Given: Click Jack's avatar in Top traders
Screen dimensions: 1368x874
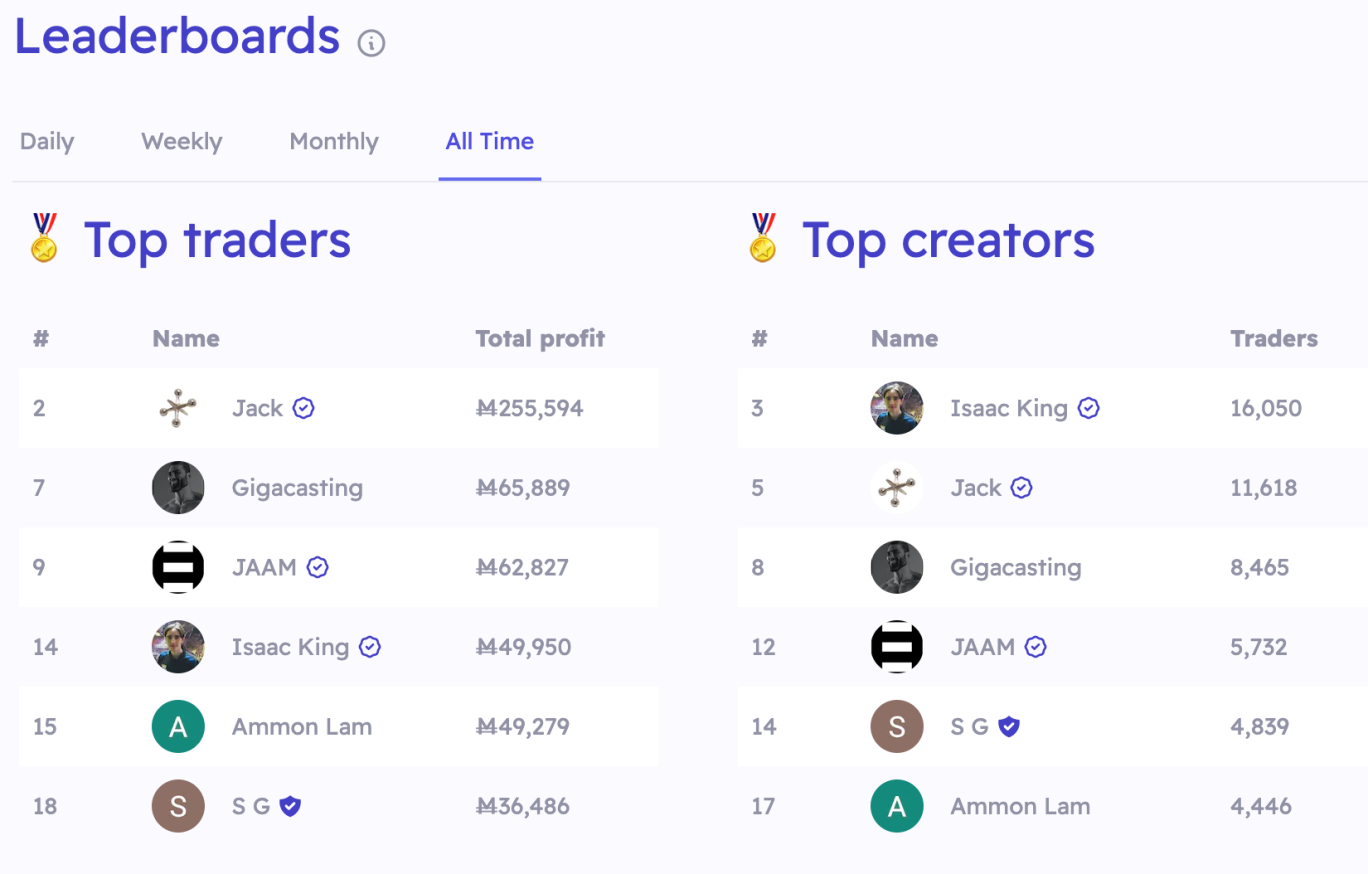Looking at the screenshot, I should click(x=178, y=408).
